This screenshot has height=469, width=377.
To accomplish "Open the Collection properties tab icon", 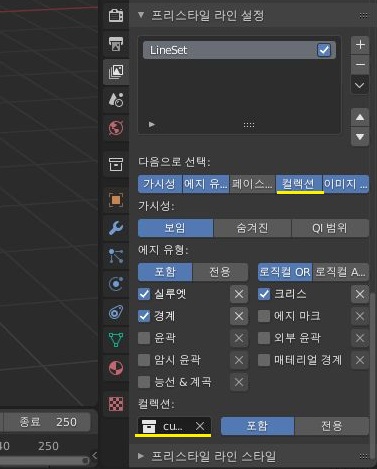I will pyautogui.click(x=116, y=164).
